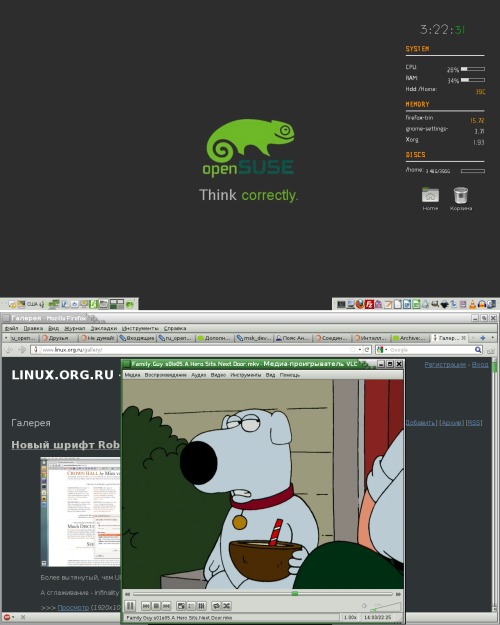Close the Галер... tab in Firefox

click(464, 338)
